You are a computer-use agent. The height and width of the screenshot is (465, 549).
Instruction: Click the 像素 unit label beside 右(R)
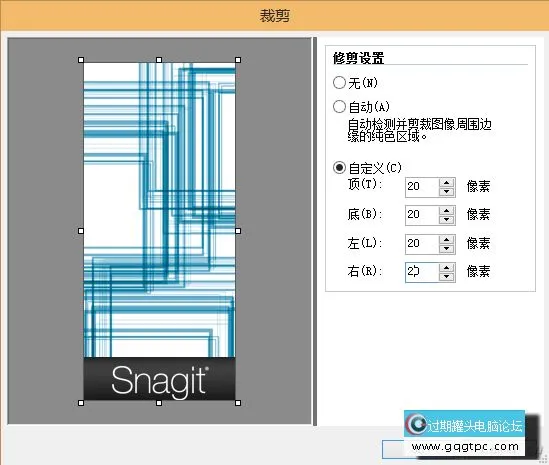[x=478, y=271]
